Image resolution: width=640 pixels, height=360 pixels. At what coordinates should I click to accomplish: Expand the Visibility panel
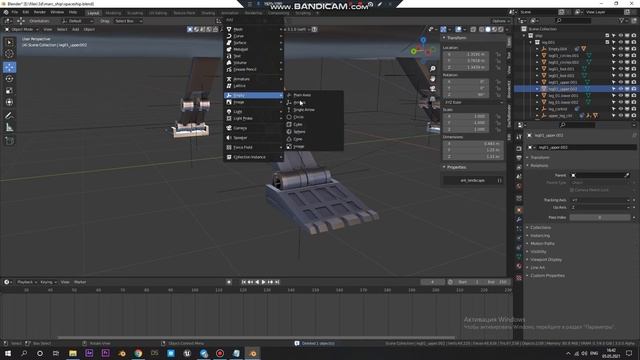tap(538, 251)
